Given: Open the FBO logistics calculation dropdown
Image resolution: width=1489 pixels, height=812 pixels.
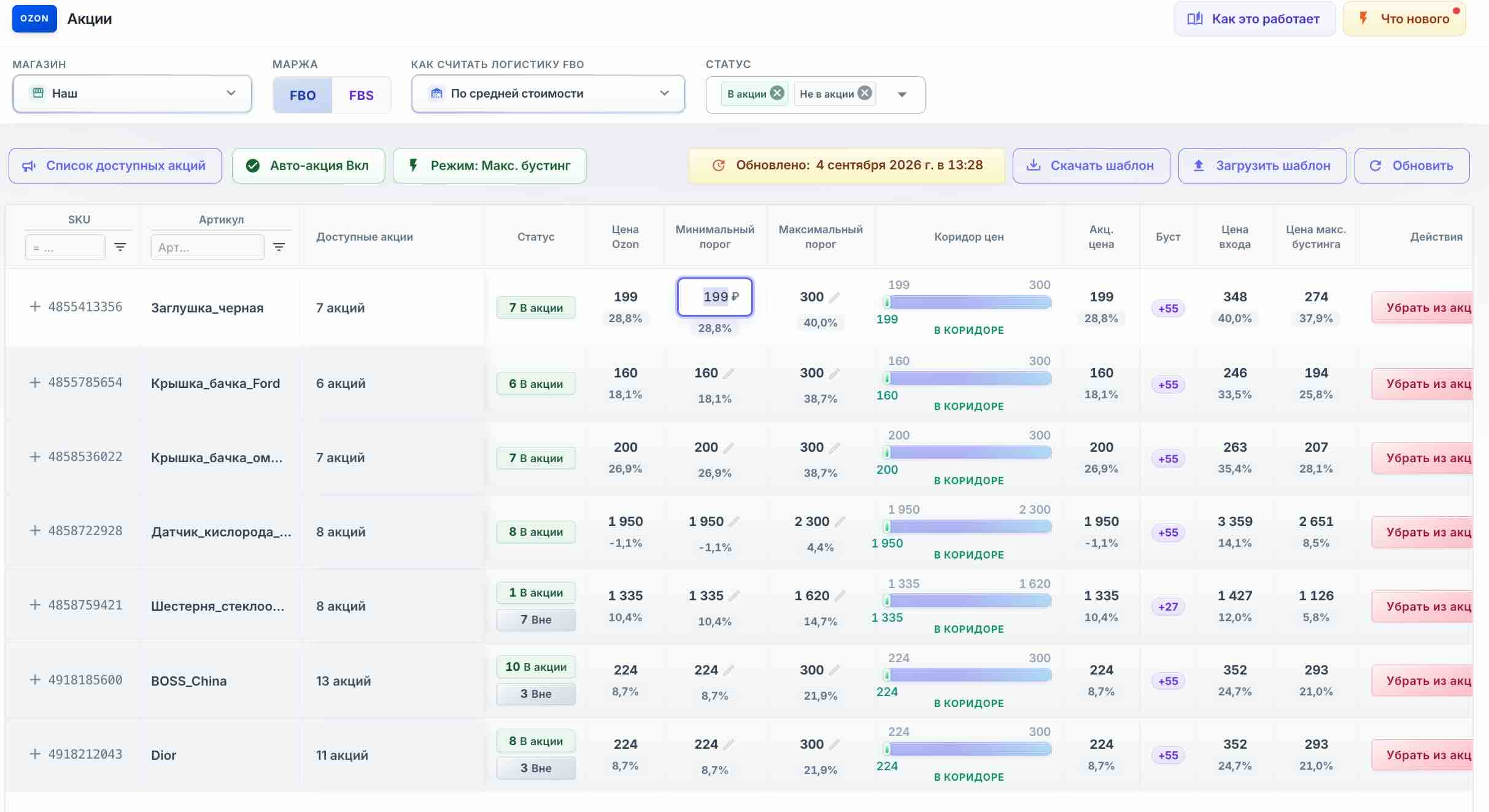Looking at the screenshot, I should (548, 93).
